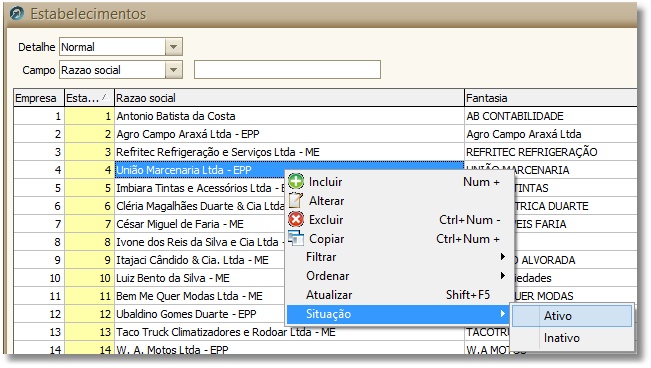Sort by the Razao social column header

289,98
